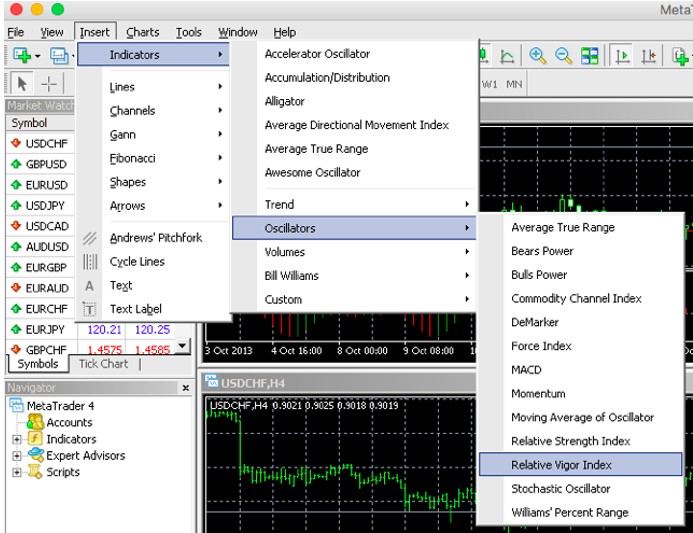Select Alligator indicator
The height and width of the screenshot is (533, 693).
point(355,101)
